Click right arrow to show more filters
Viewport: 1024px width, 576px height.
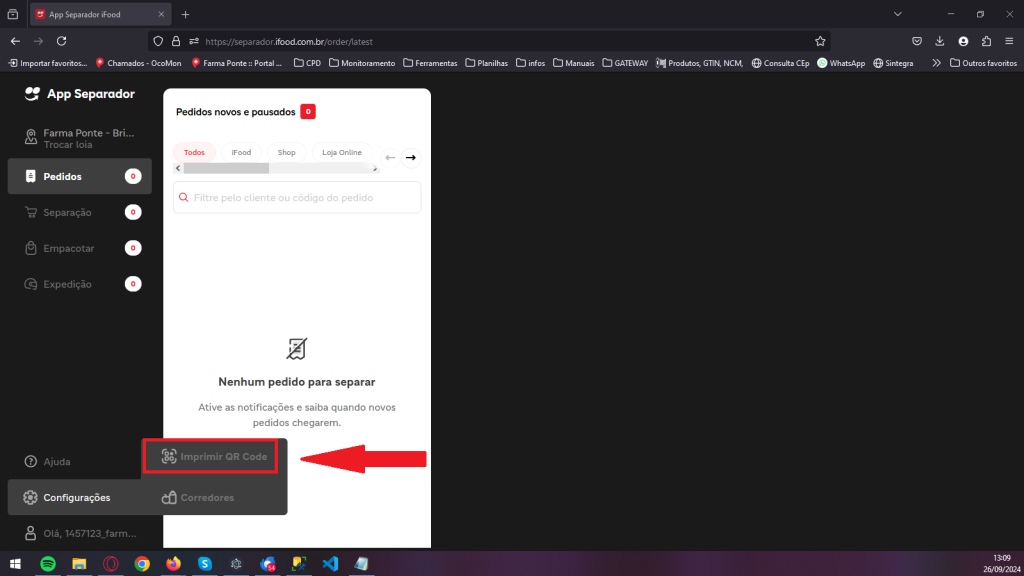(x=411, y=157)
